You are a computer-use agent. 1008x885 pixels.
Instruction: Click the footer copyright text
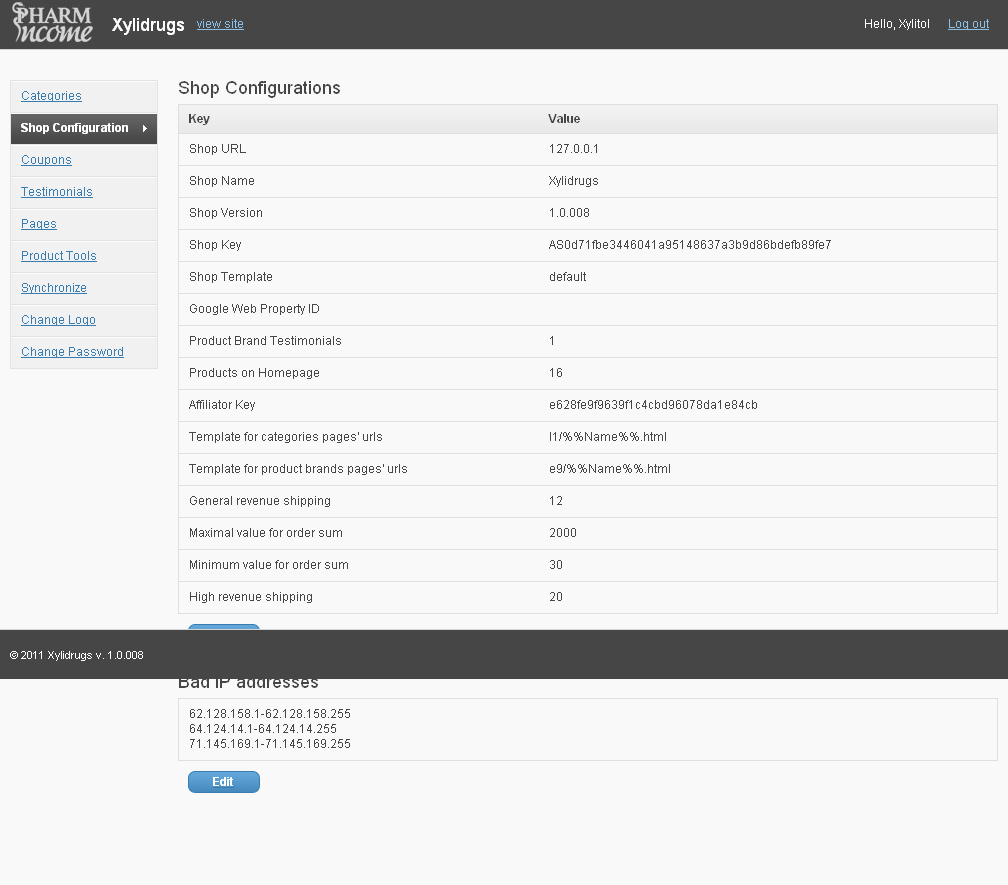point(76,656)
